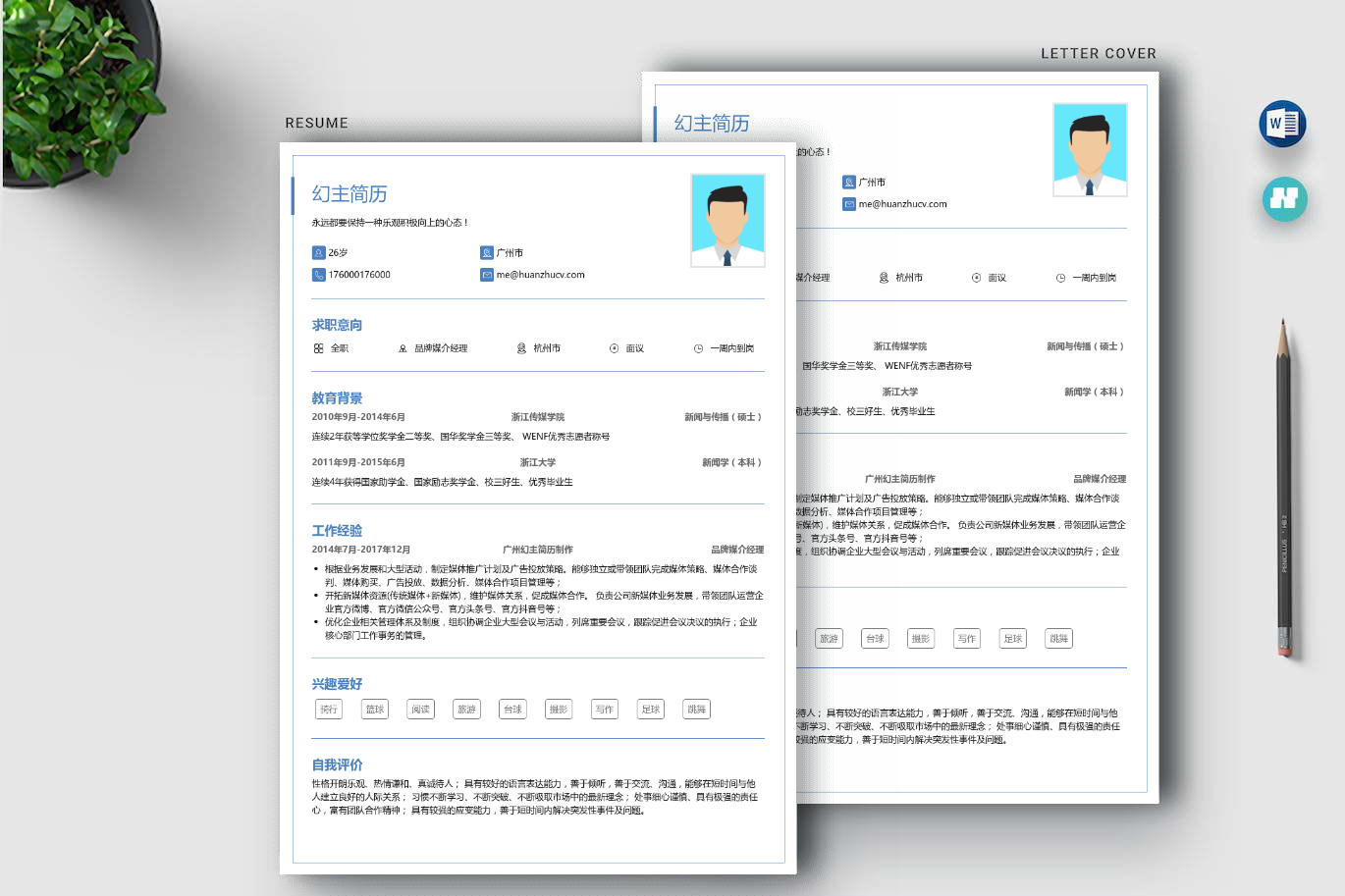Click the person icon next to 品牌媒介经理
1345x896 pixels.
[x=403, y=348]
